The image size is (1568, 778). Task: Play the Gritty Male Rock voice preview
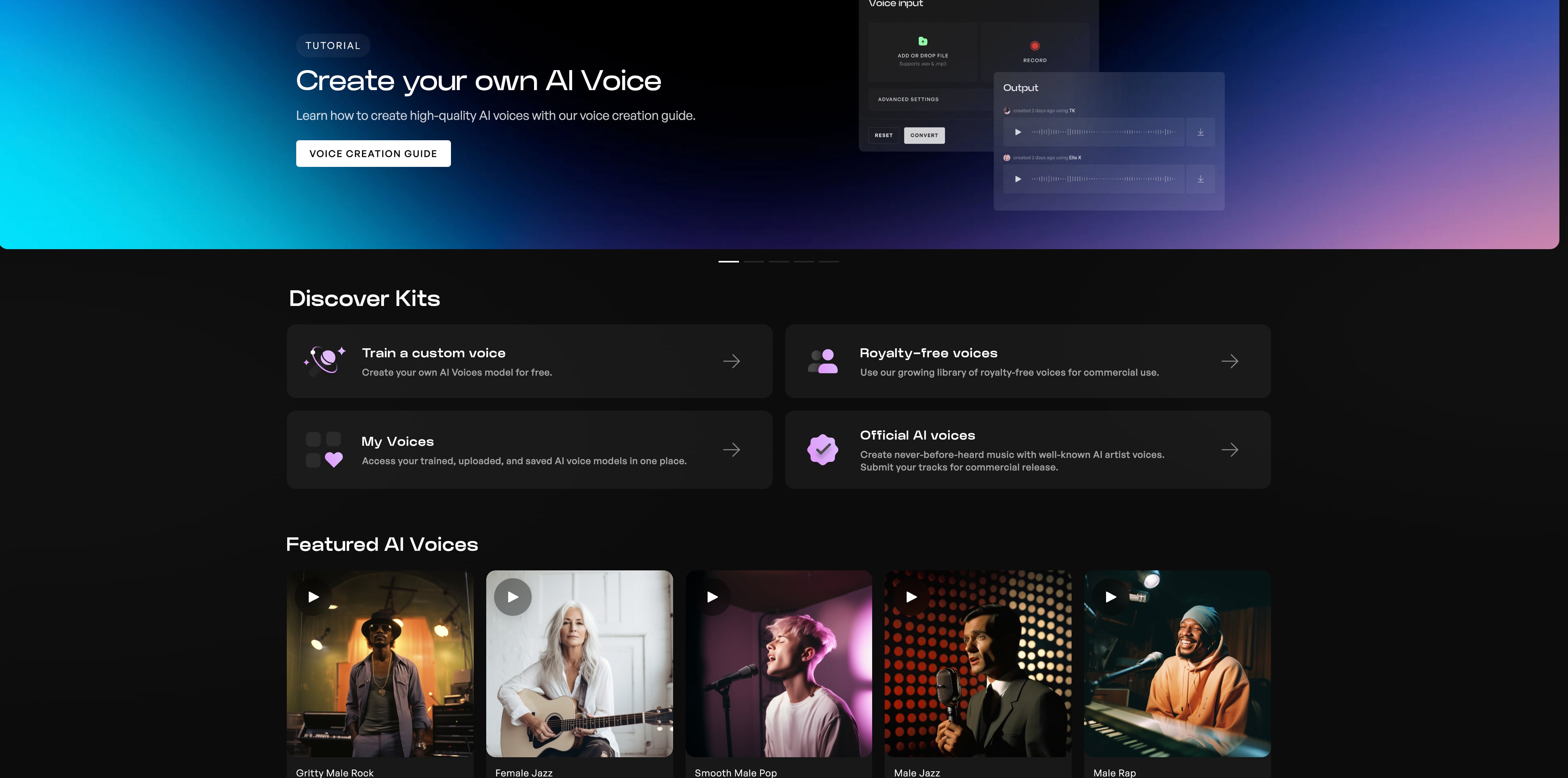[313, 597]
